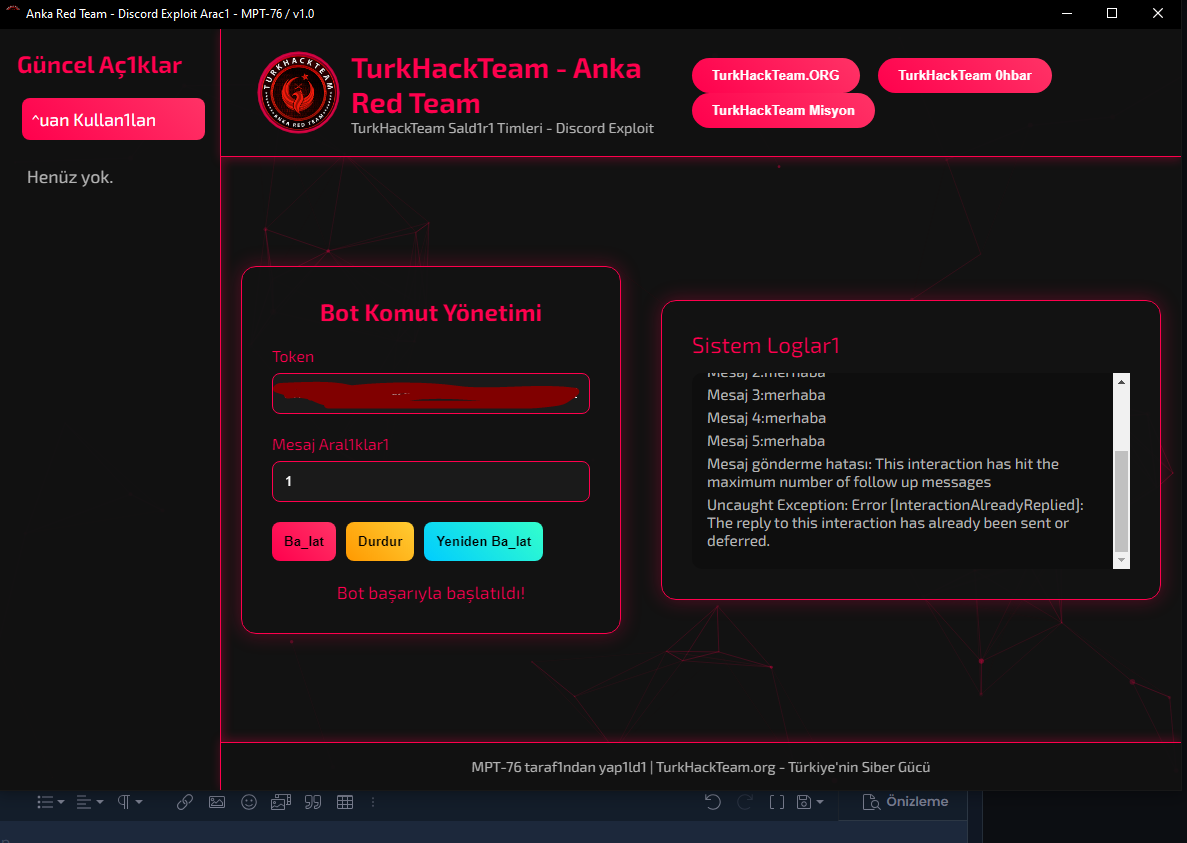Image resolution: width=1187 pixels, height=843 pixels.
Task: Close the Anka Red Team window
Action: pyautogui.click(x=1157, y=14)
